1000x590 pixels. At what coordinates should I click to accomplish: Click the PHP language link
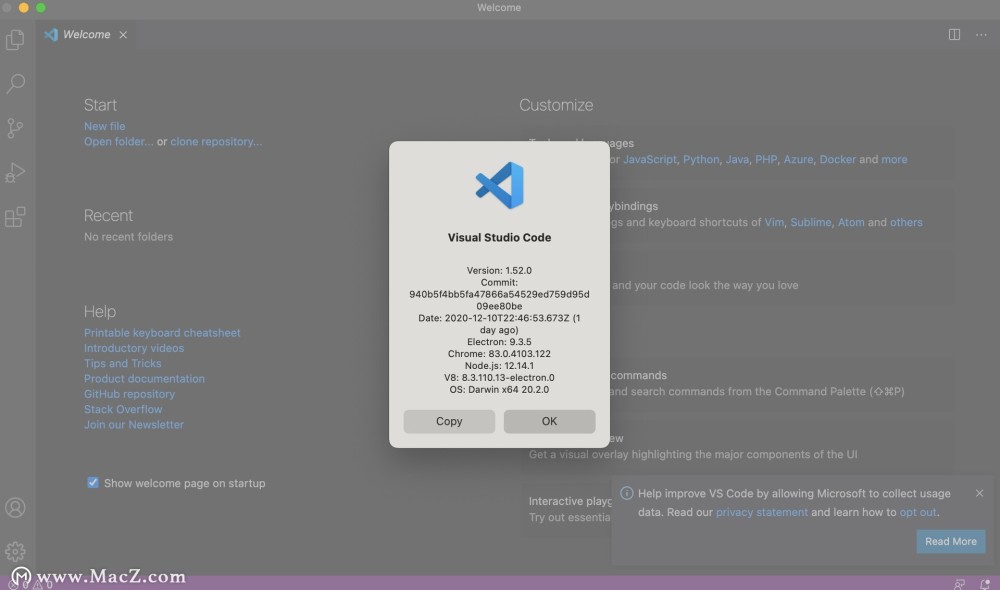(766, 159)
